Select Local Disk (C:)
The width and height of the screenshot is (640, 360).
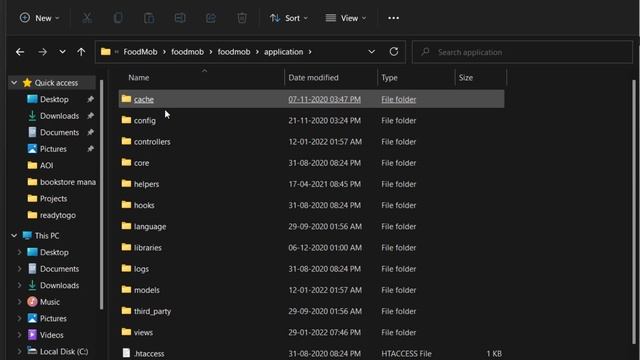click(x=64, y=351)
